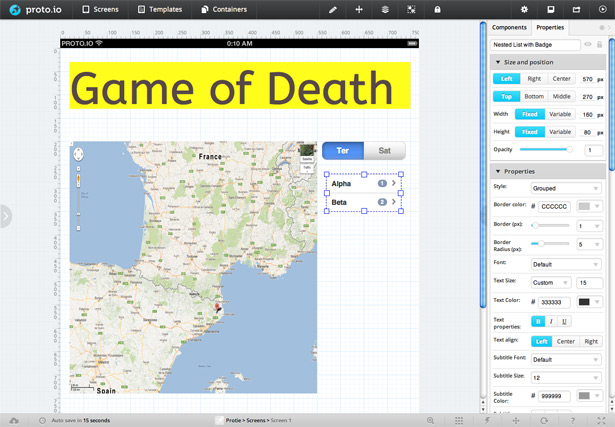Set Width to Variable
This screenshot has height=427, width=615.
pyautogui.click(x=560, y=114)
